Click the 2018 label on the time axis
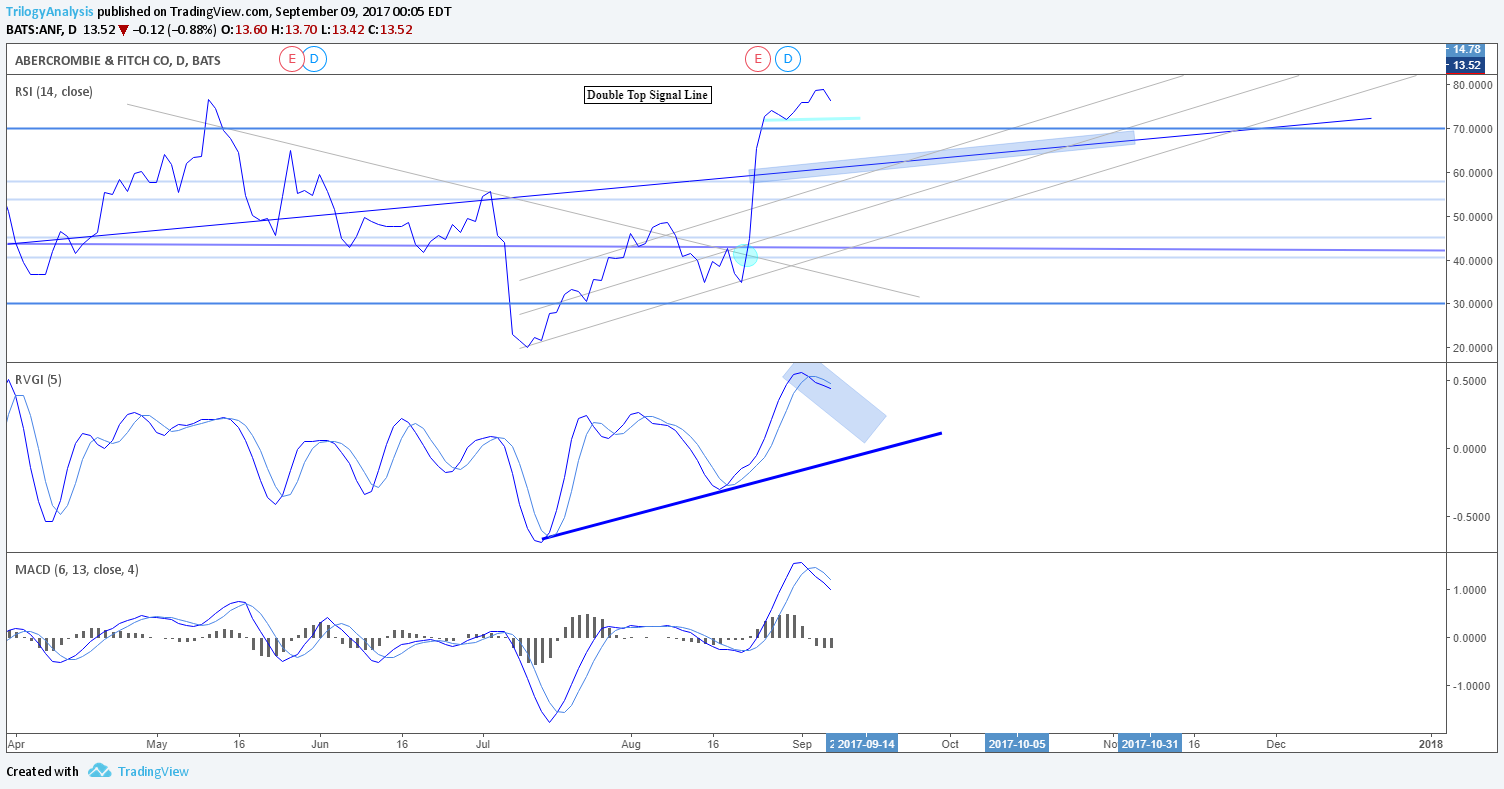This screenshot has width=1504, height=789. pyautogui.click(x=1431, y=744)
